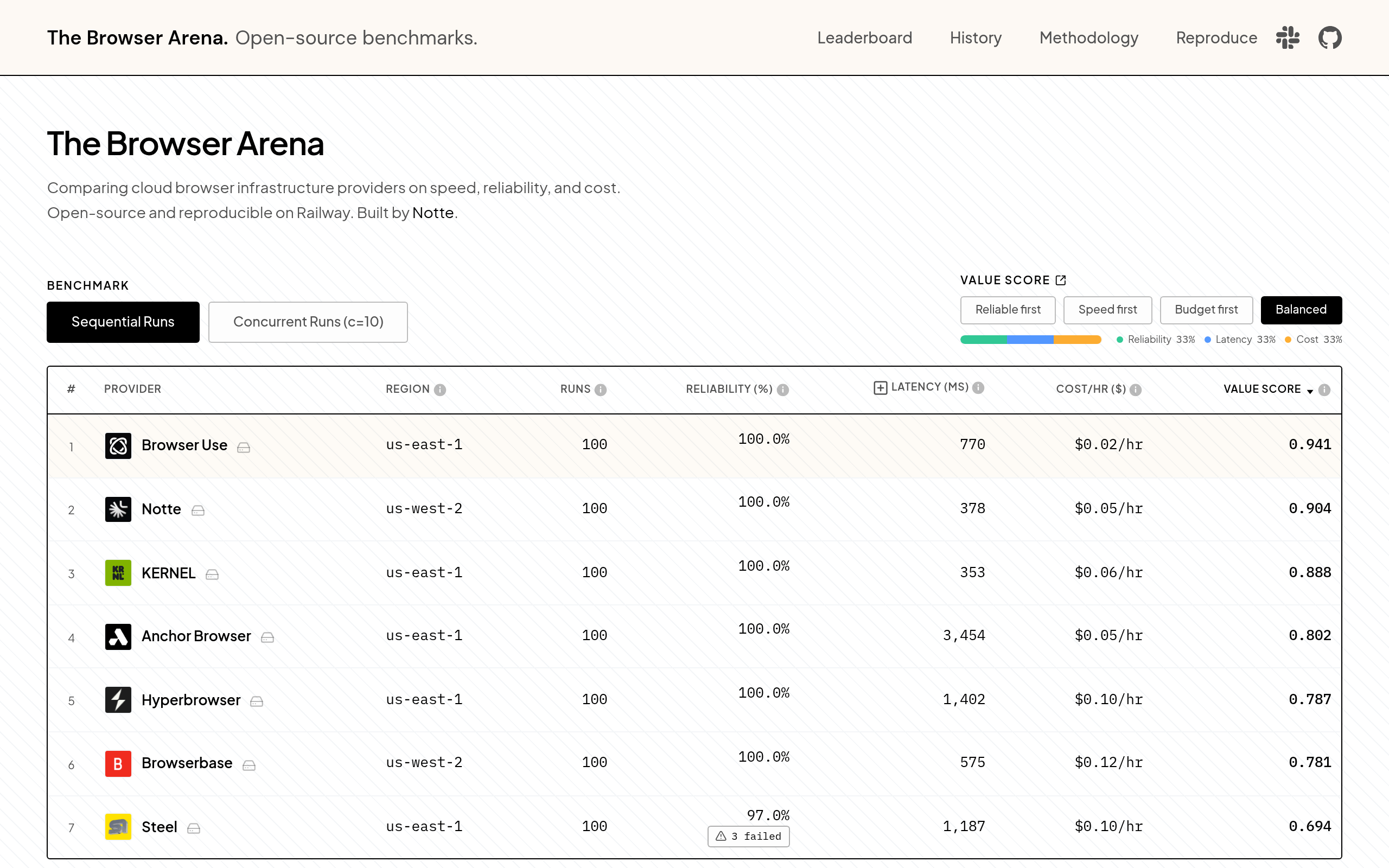Image resolution: width=1389 pixels, height=868 pixels.
Task: Click the Hyperbrowser lightning logo
Action: pyautogui.click(x=118, y=700)
